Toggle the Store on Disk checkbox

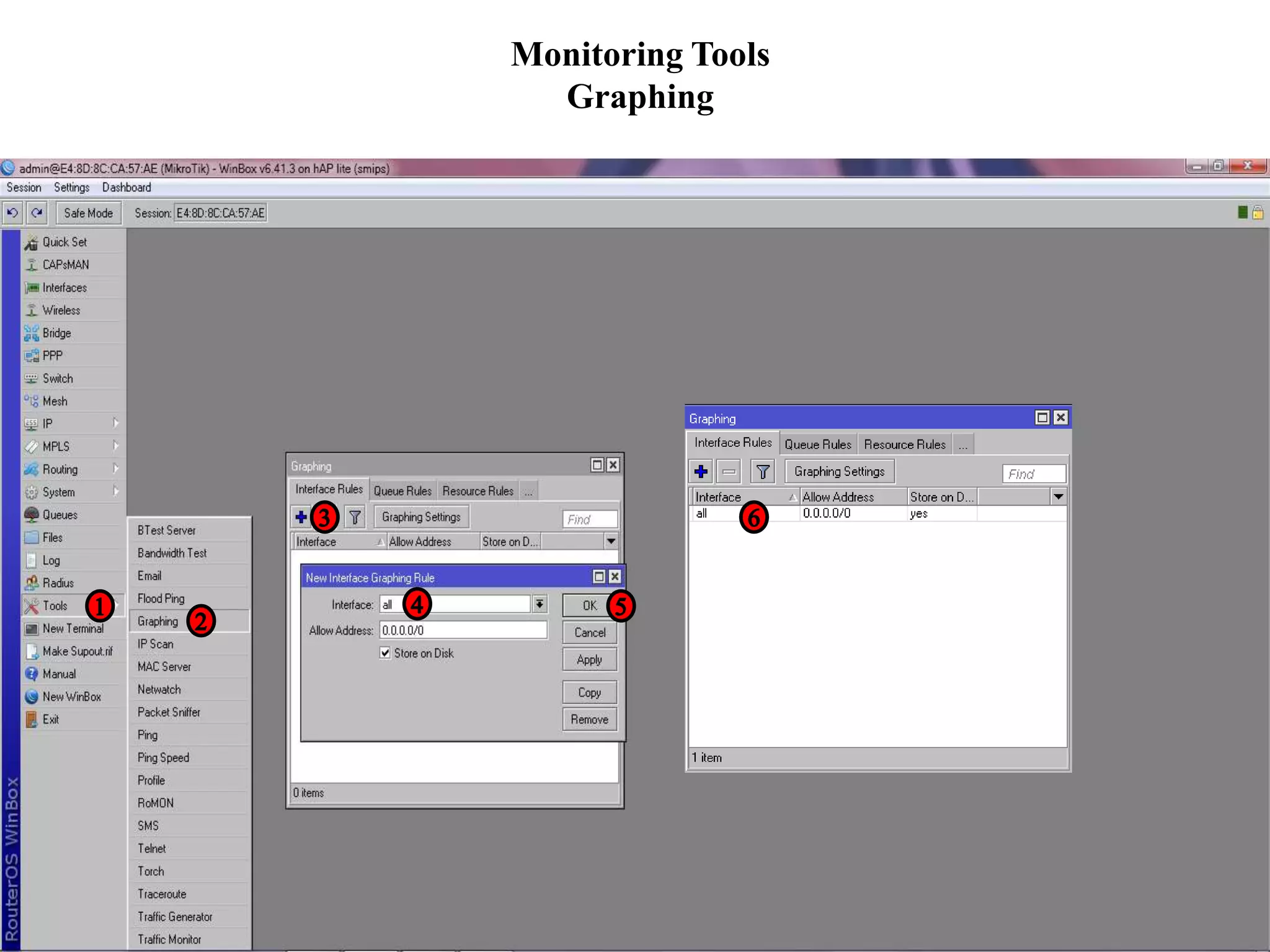tap(385, 653)
